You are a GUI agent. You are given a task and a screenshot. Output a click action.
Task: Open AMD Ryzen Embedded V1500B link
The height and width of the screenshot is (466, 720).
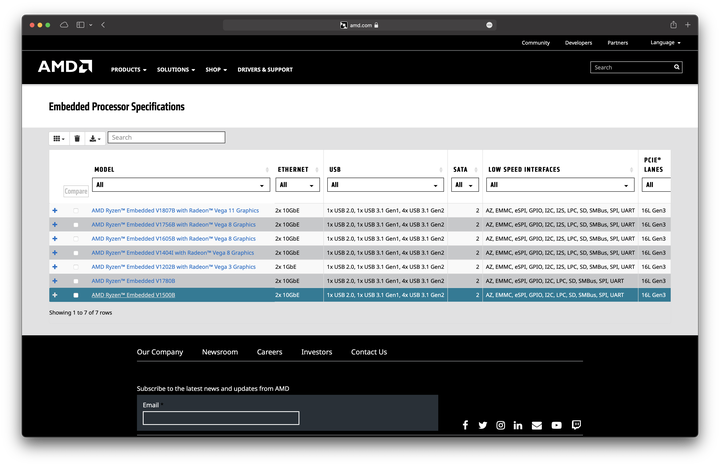pyautogui.click(x=133, y=295)
